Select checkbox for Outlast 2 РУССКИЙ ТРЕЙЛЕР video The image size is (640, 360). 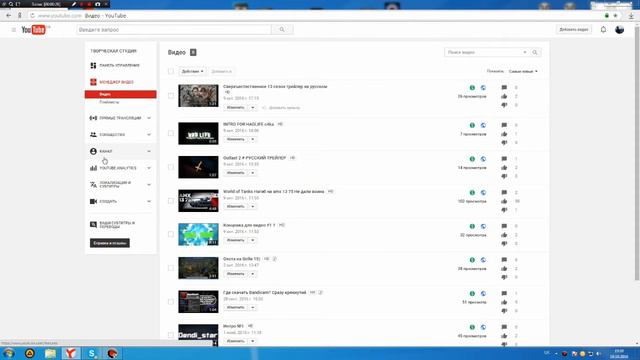click(171, 167)
